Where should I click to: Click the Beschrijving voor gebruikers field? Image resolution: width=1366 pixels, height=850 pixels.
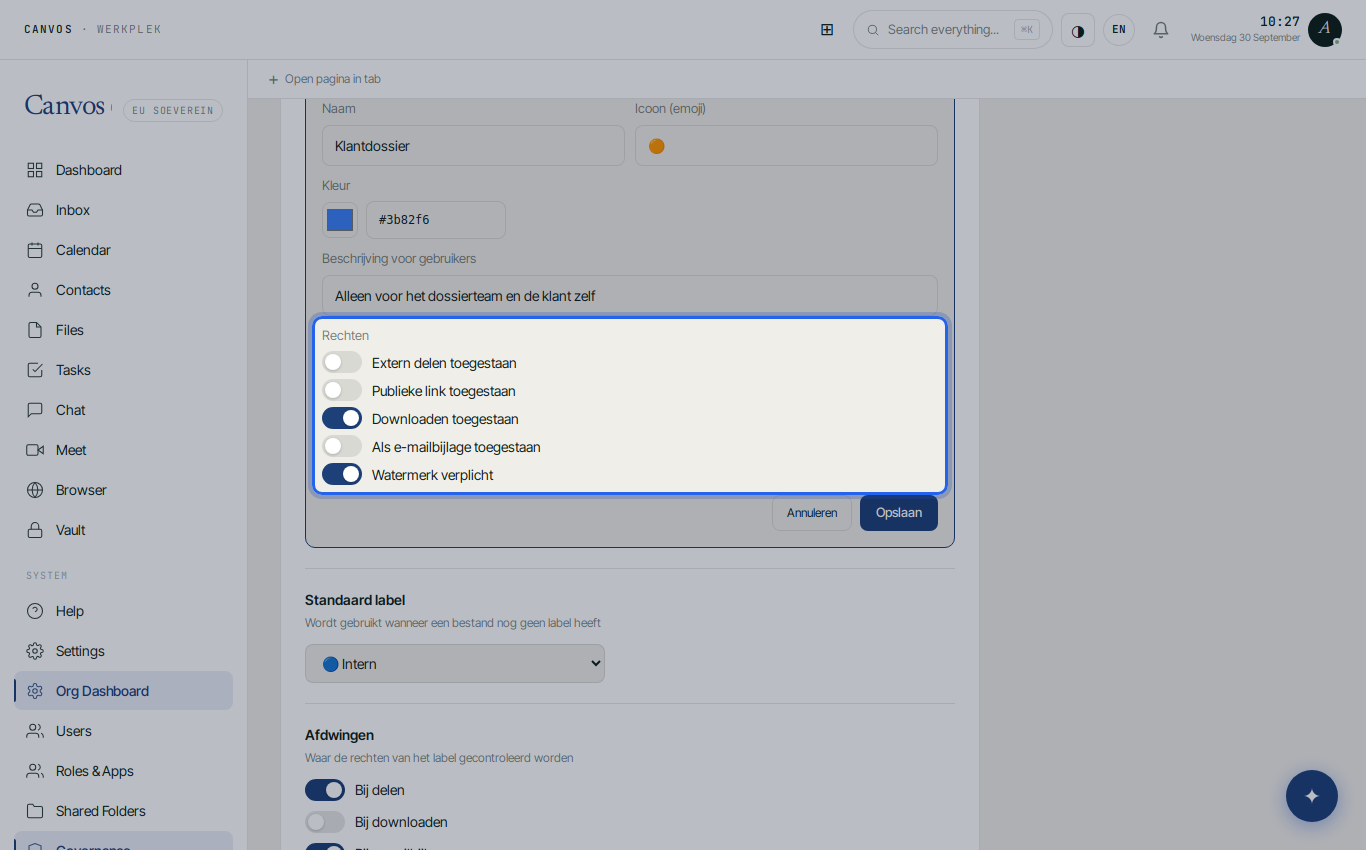click(x=630, y=296)
